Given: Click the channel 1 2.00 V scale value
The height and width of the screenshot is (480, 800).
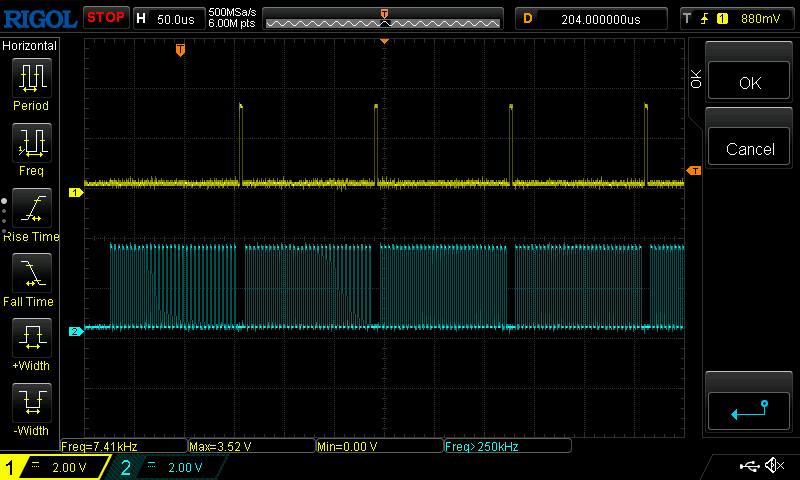Looking at the screenshot, I should 69,467.
